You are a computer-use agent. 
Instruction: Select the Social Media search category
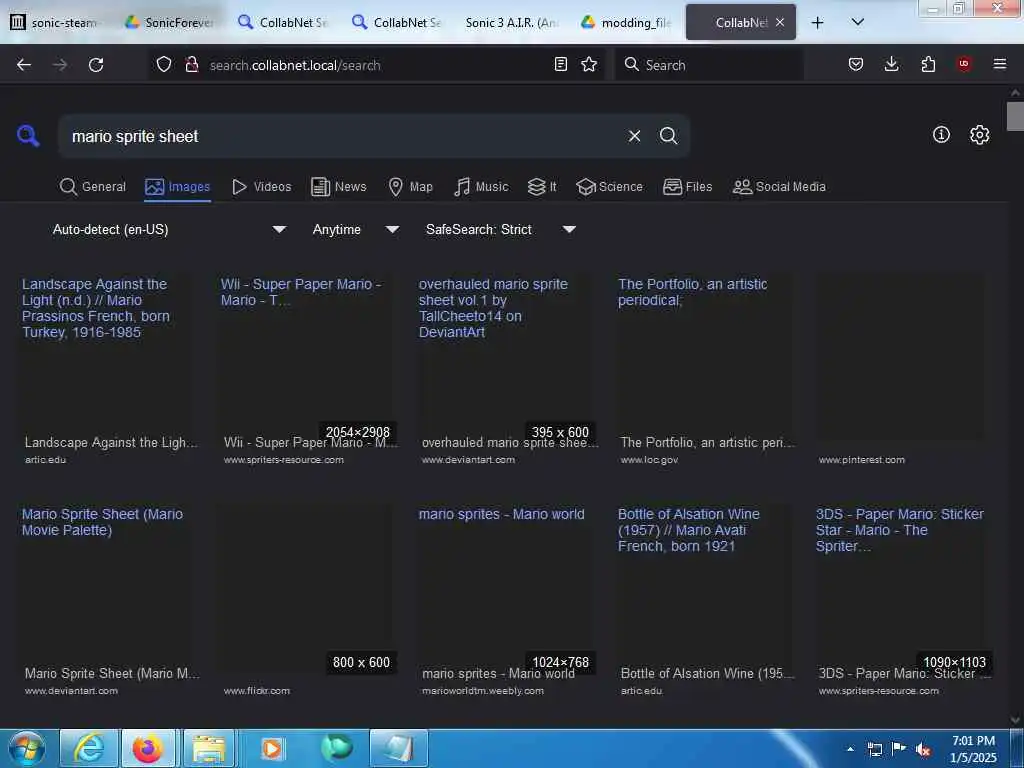tap(779, 187)
